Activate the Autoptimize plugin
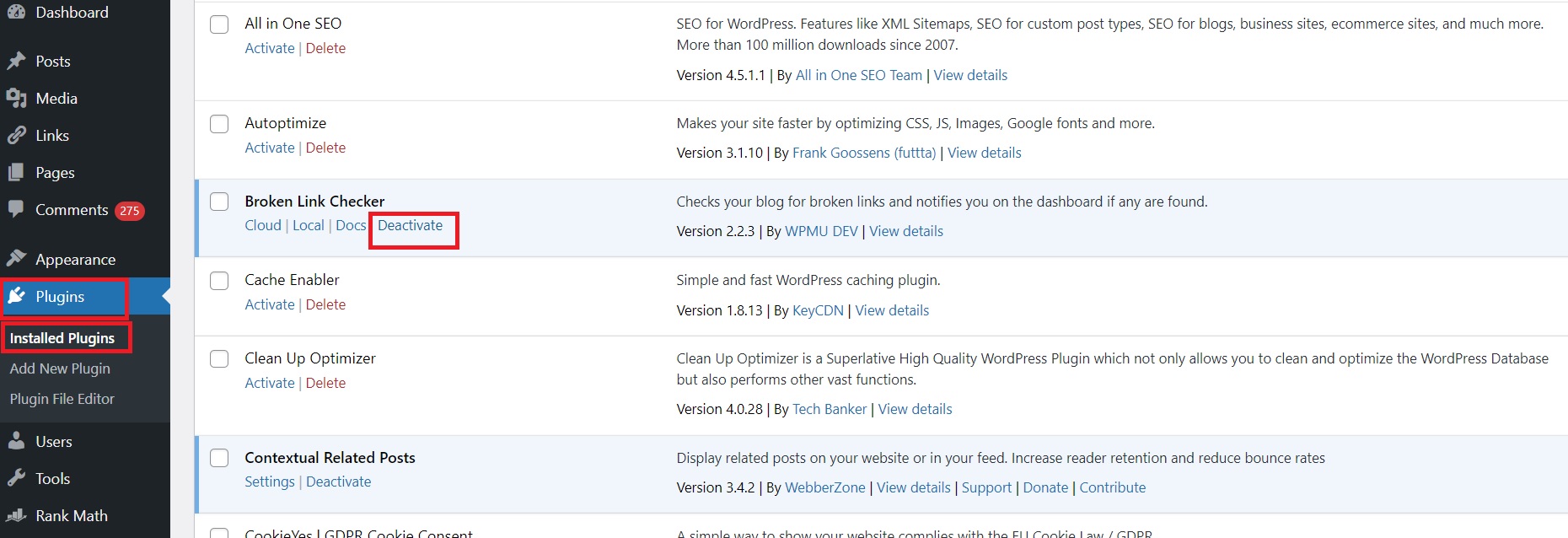Image resolution: width=1568 pixels, height=538 pixels. [x=270, y=148]
